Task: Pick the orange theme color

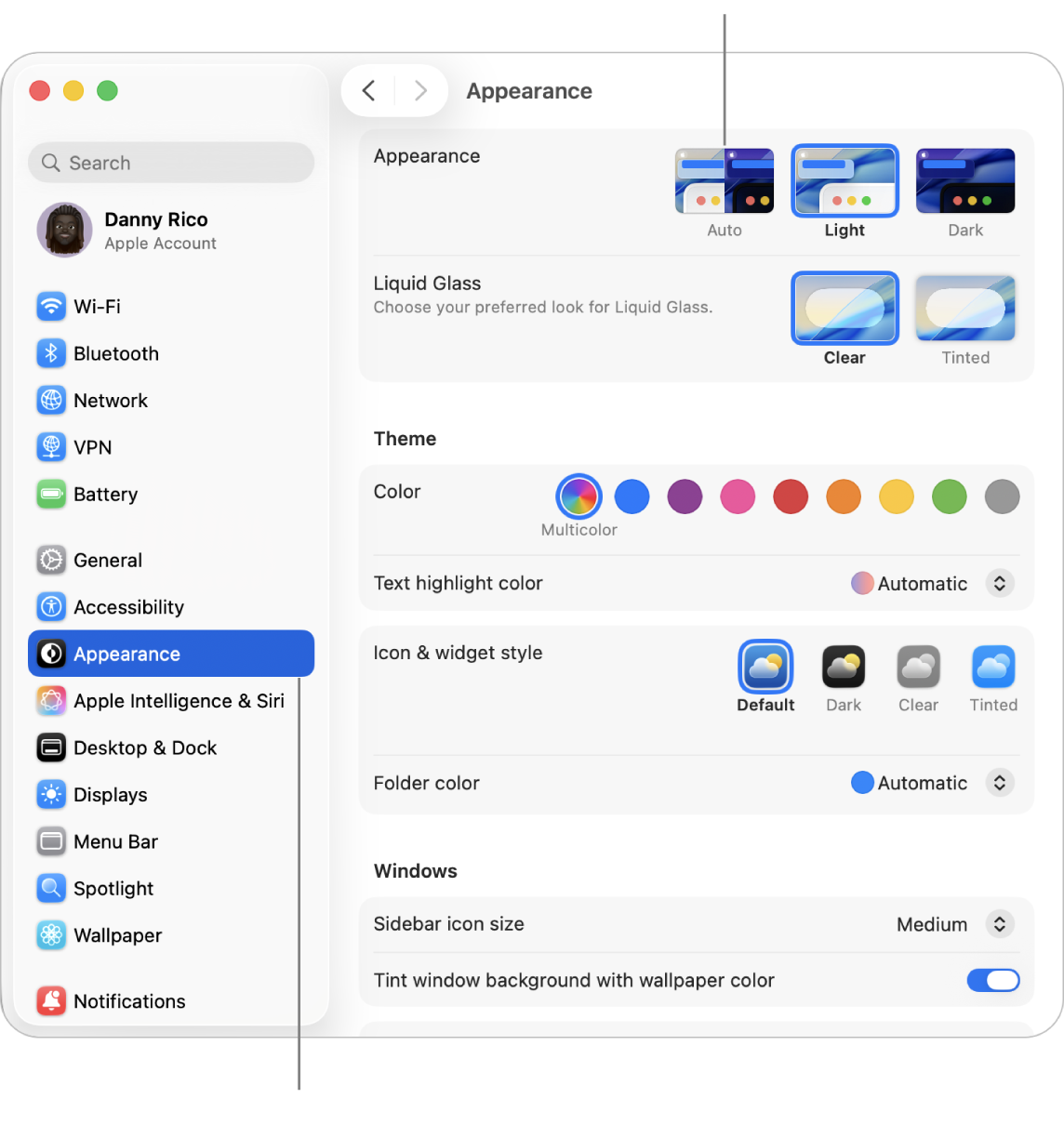Action: 844,496
